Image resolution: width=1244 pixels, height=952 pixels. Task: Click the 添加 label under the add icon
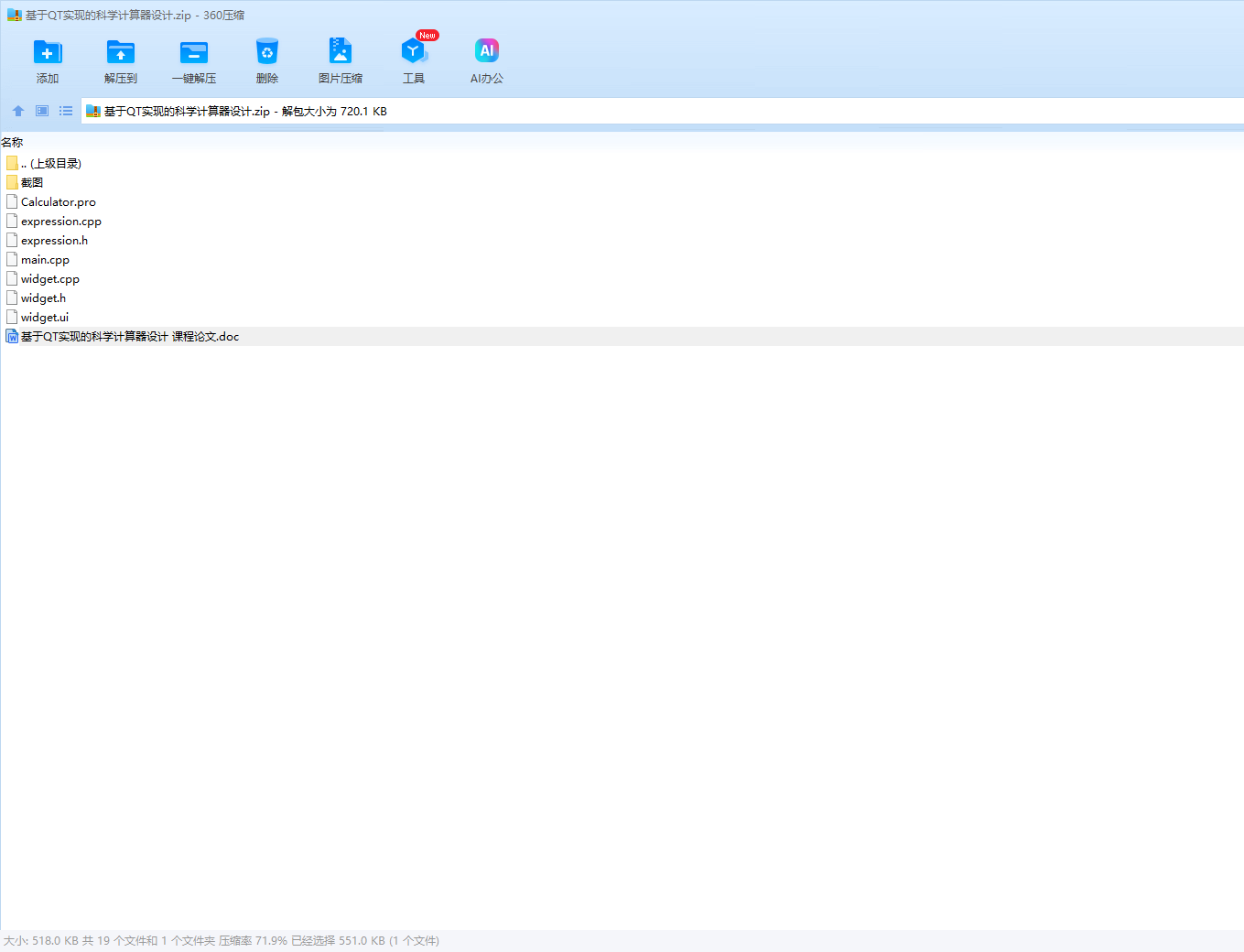(48, 79)
